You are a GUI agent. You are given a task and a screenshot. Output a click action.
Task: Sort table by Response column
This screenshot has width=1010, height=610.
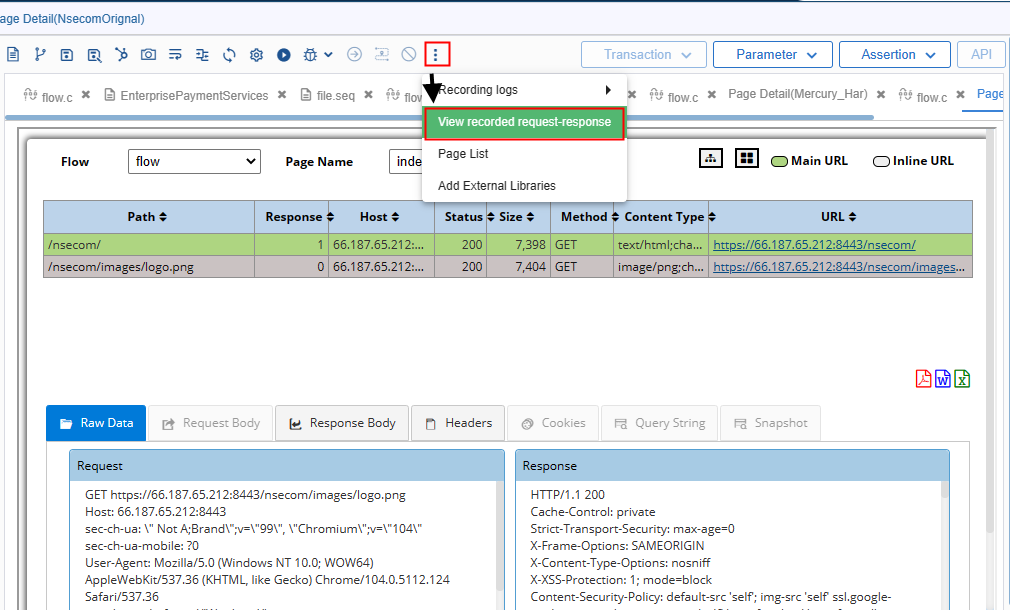click(292, 217)
